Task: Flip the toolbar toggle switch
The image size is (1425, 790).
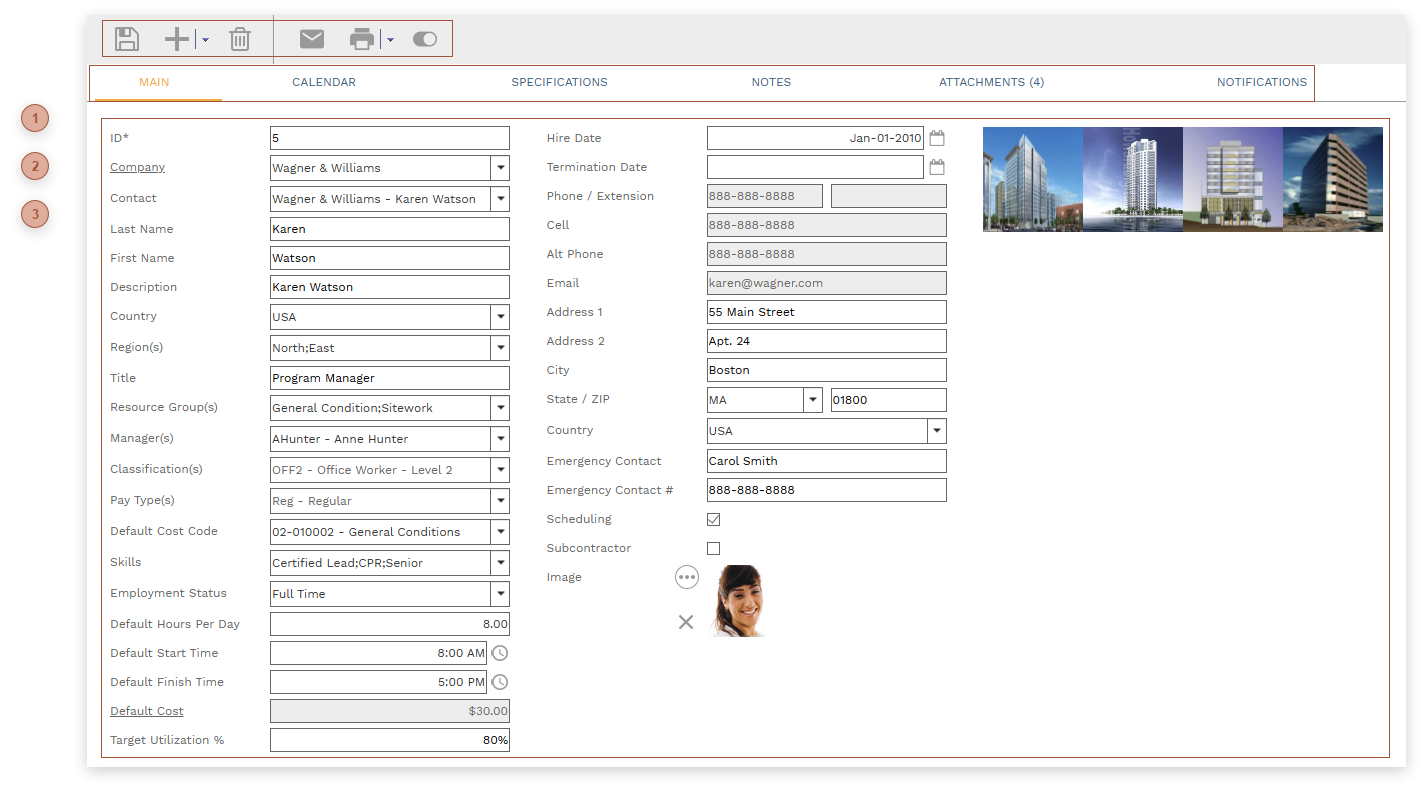Action: tap(425, 39)
